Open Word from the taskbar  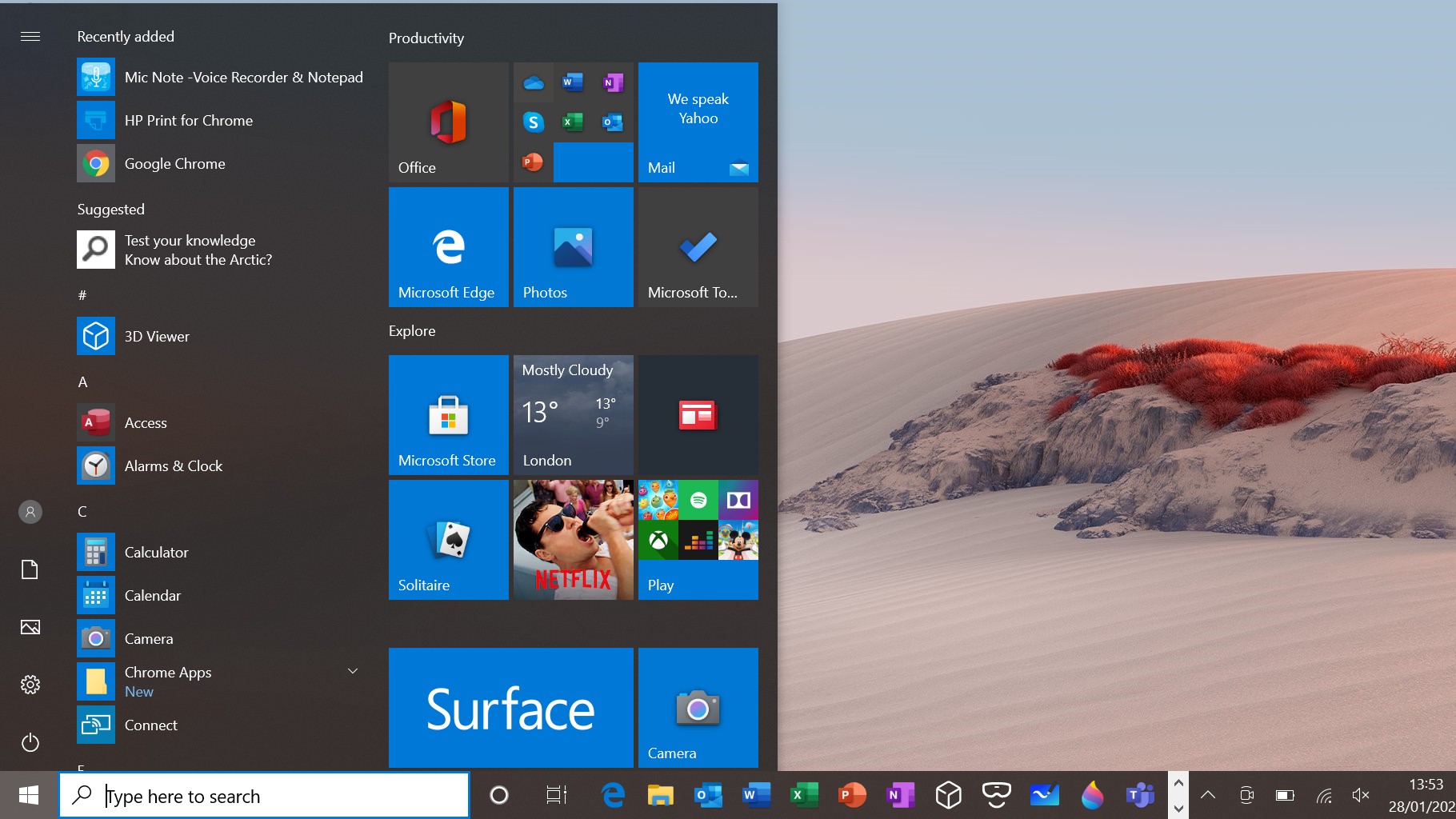coord(757,795)
